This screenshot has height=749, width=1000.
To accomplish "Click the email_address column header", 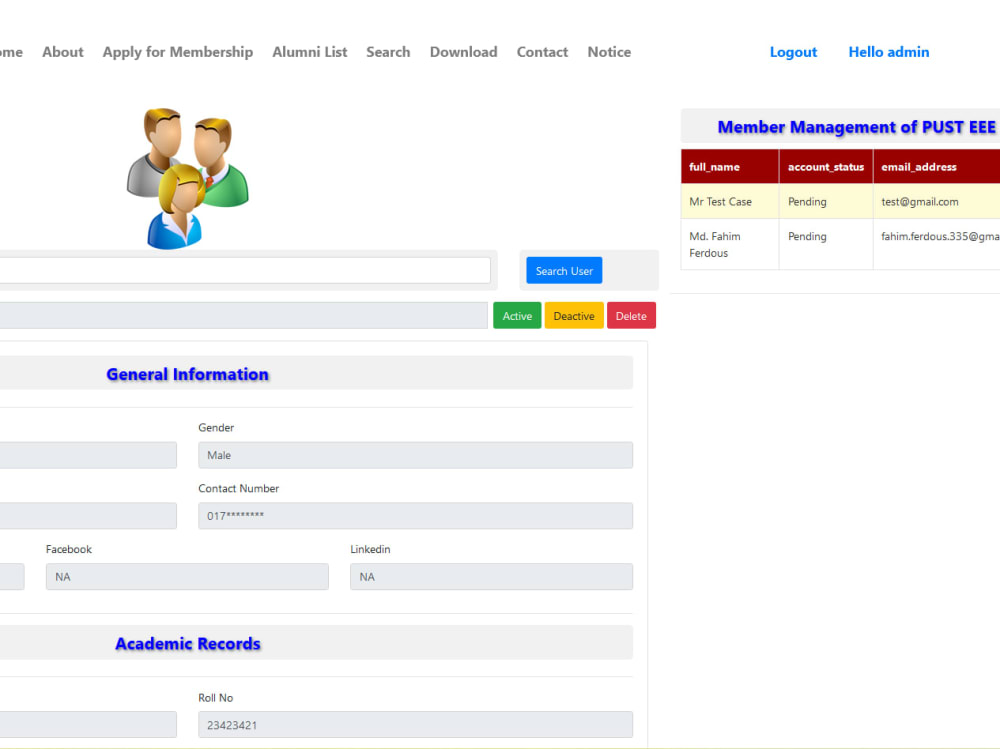I will click(x=936, y=167).
